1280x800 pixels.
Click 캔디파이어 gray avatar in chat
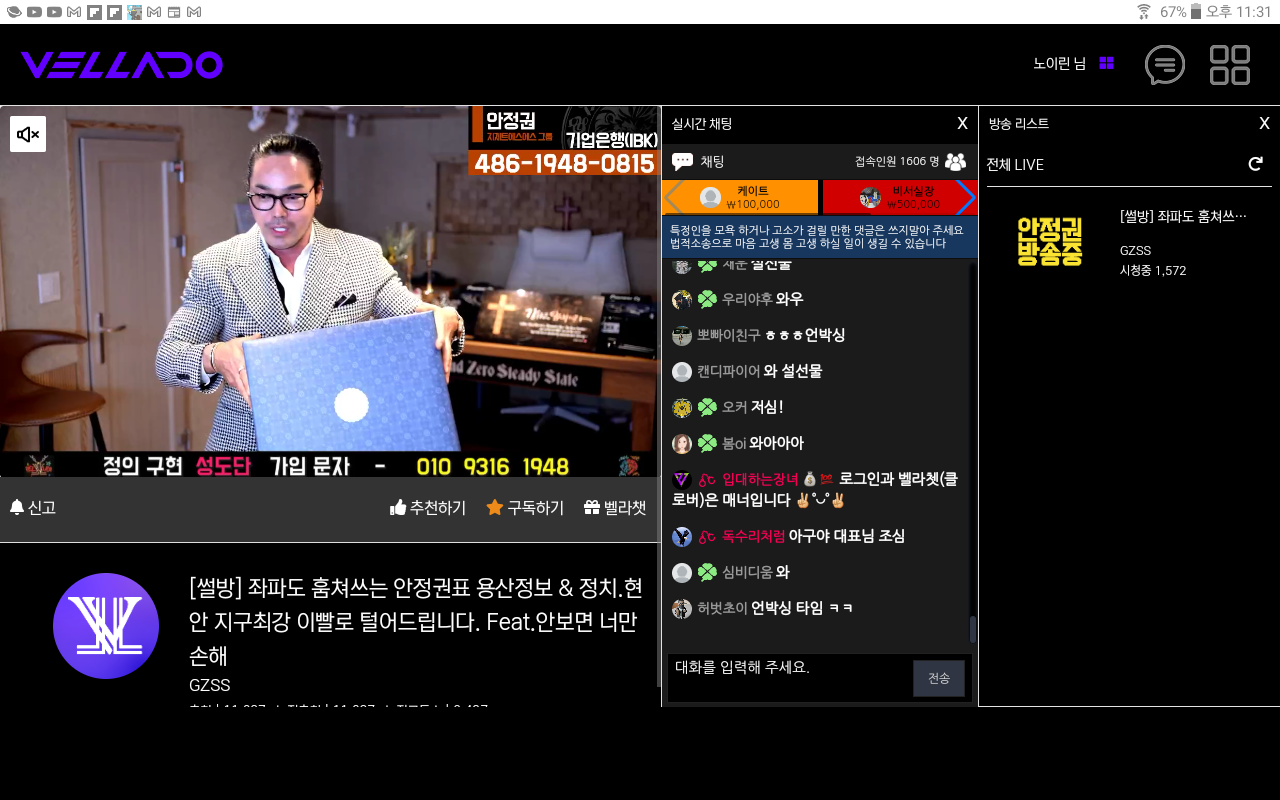click(x=682, y=371)
